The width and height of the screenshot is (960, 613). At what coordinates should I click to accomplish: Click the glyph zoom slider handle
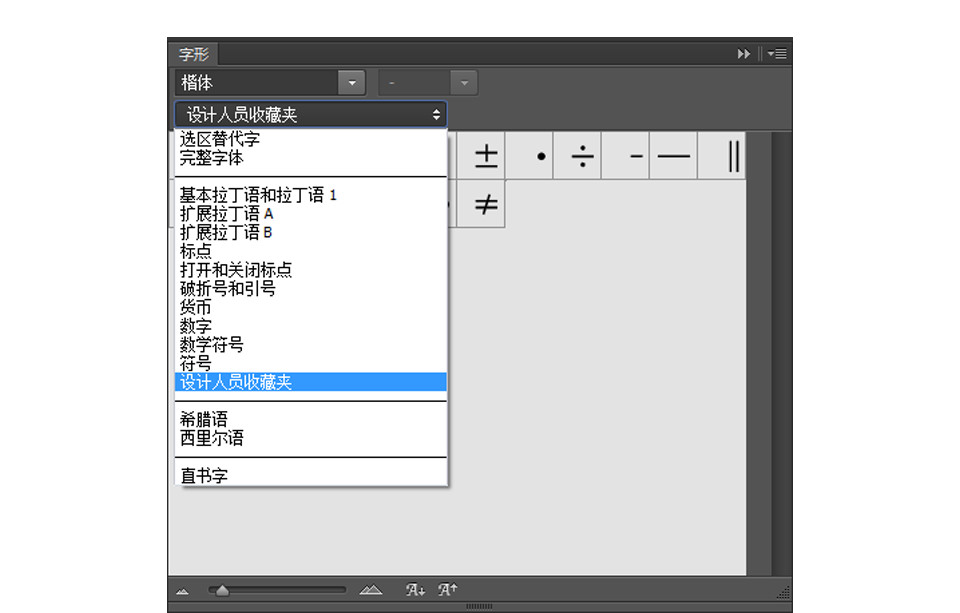(222, 590)
